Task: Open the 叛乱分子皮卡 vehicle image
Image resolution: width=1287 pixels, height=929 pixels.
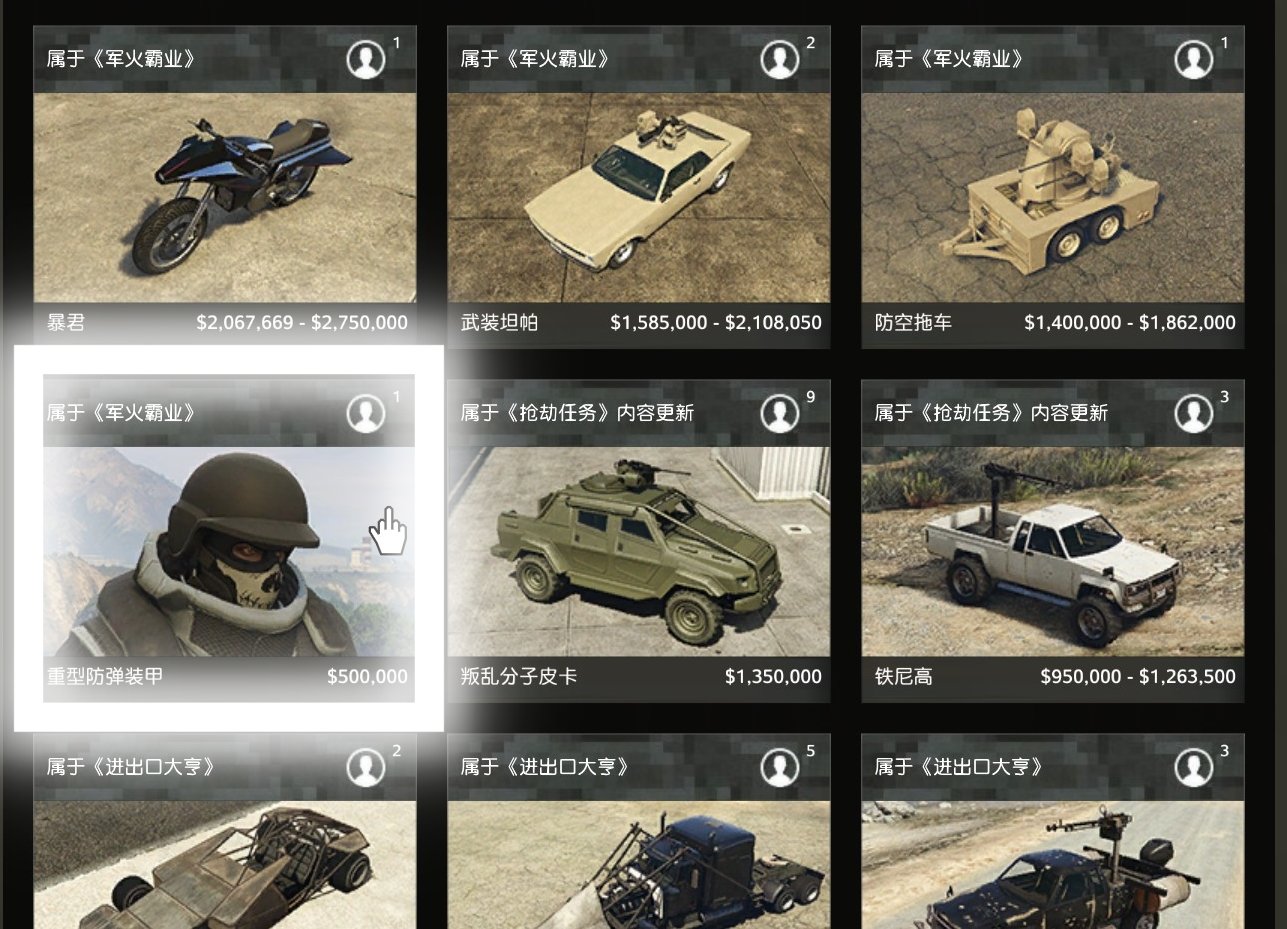Action: (639, 552)
